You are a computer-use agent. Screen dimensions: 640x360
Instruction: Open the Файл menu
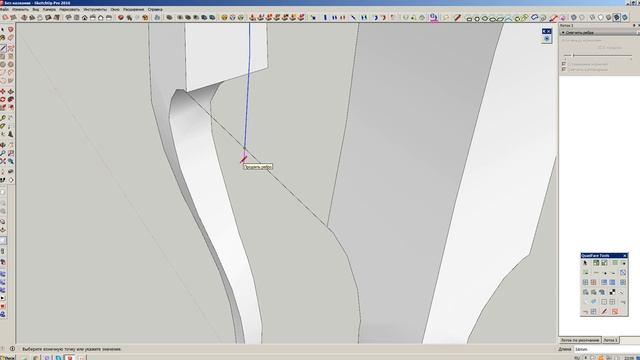4,9
